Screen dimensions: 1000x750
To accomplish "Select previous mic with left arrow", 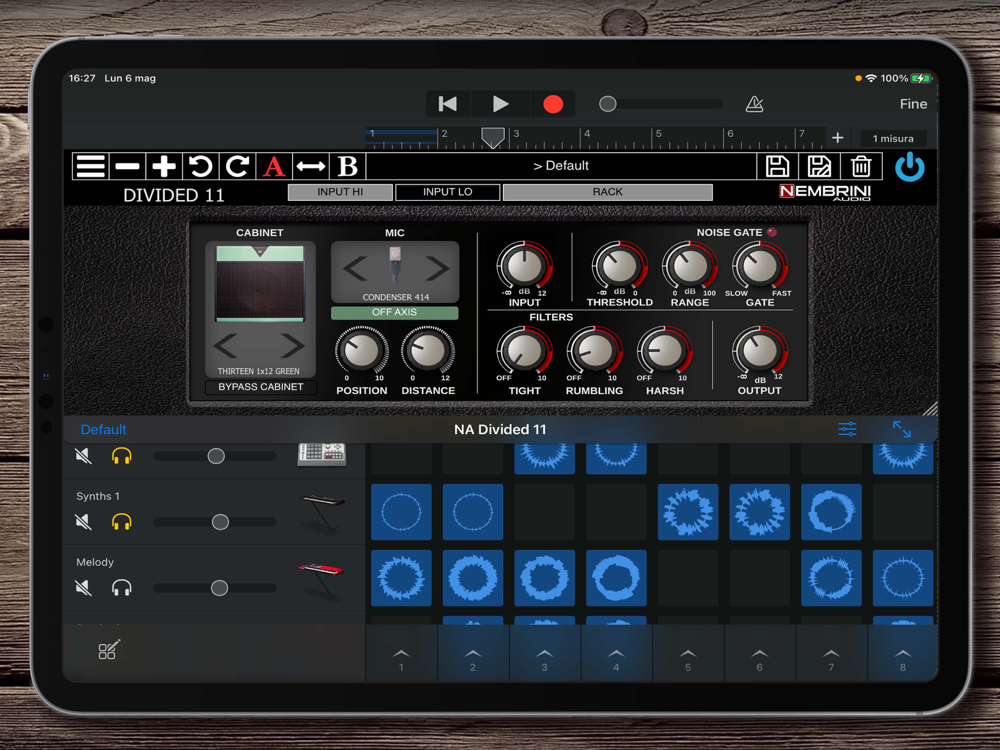I will (x=355, y=267).
